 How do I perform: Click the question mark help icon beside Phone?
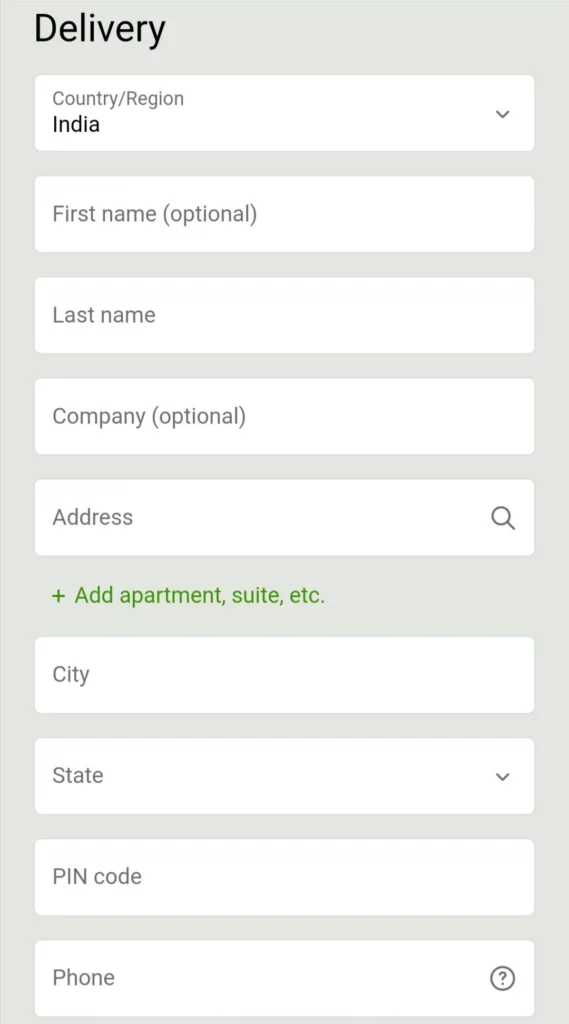point(502,978)
